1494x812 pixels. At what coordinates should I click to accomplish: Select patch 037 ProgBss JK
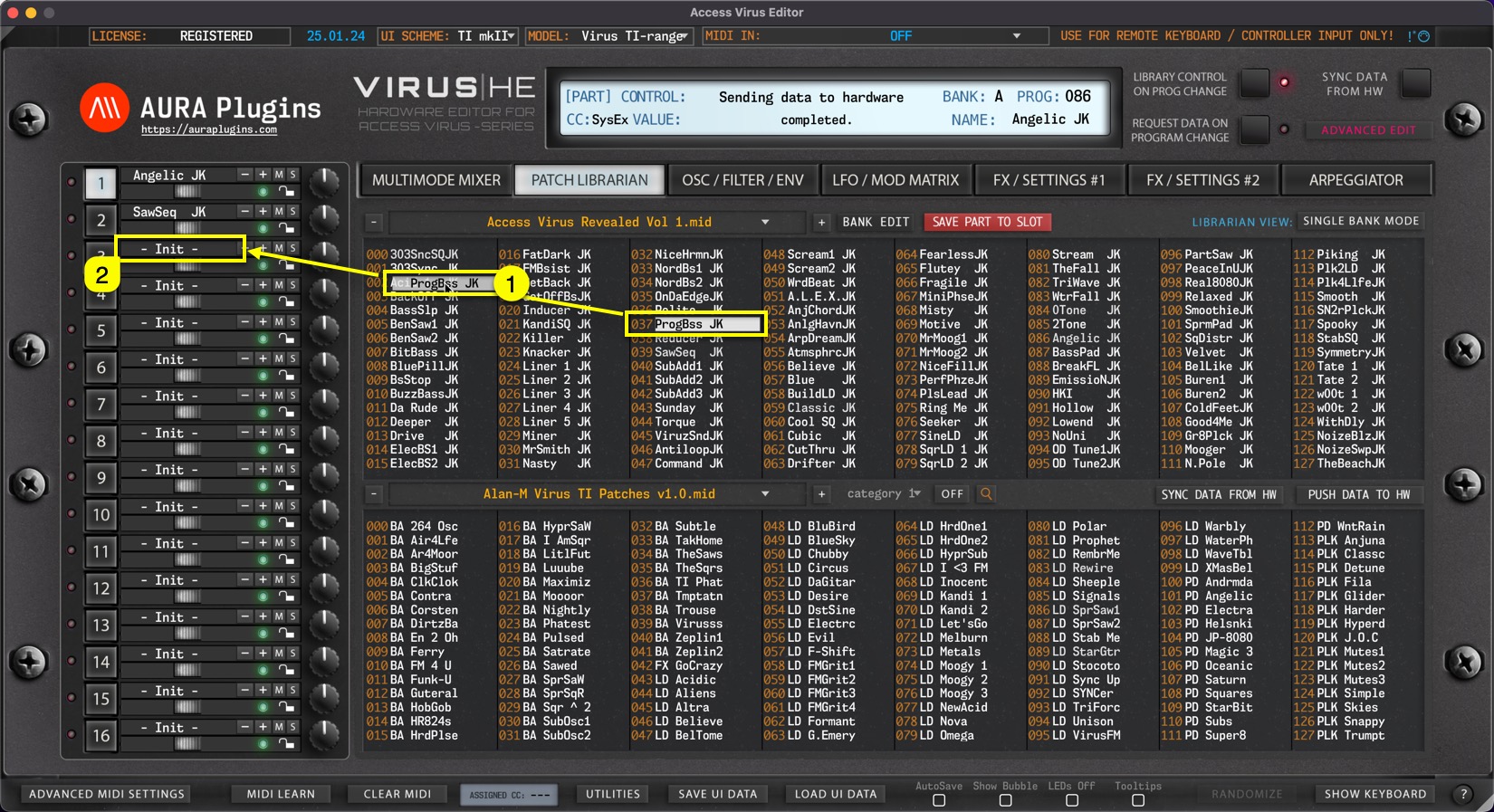pyautogui.click(x=694, y=324)
